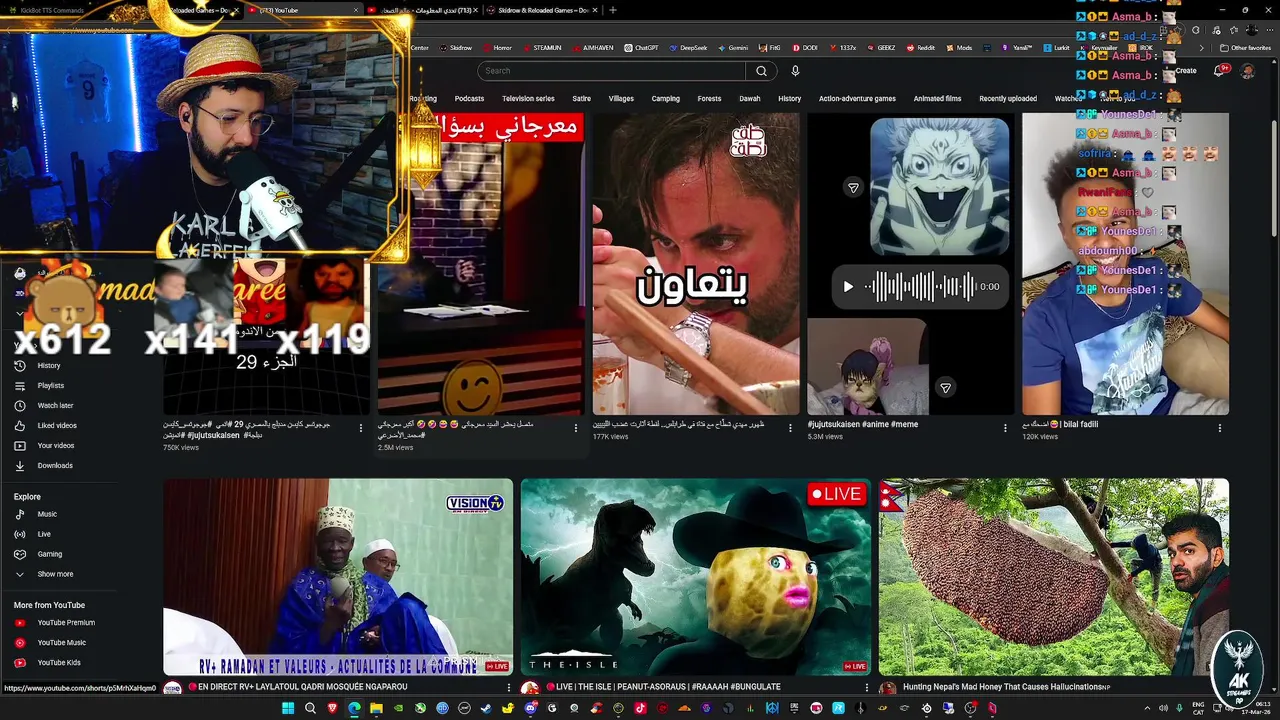Select the Animated films filter chip
Image resolution: width=1280 pixels, height=720 pixels.
click(937, 99)
